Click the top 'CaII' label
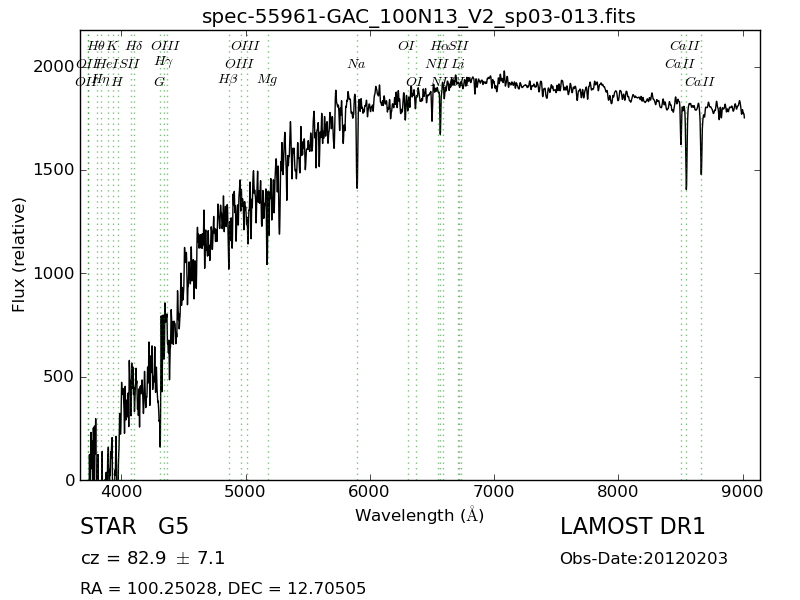800x600 pixels. point(684,46)
